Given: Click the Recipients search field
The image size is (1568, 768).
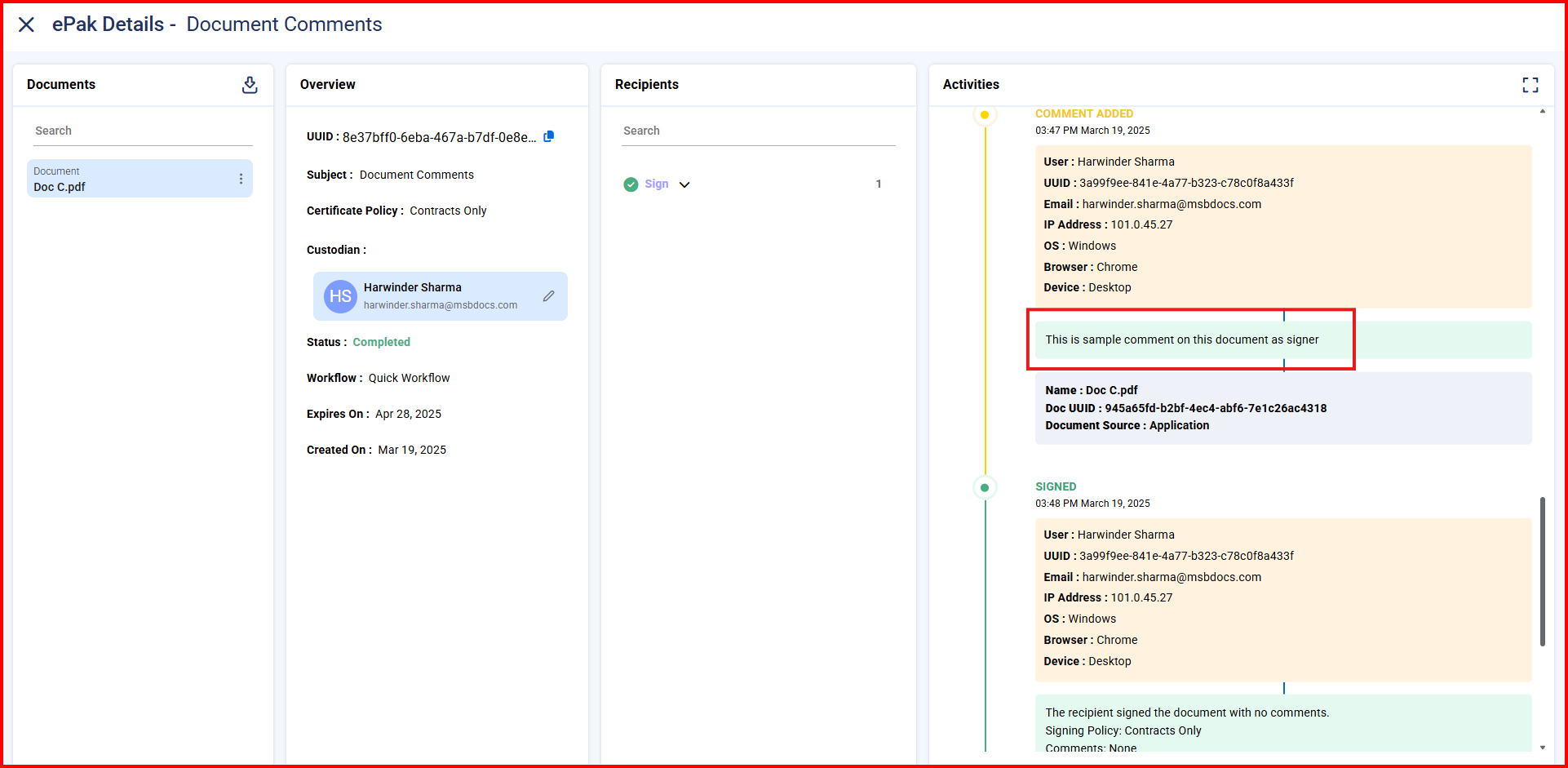Looking at the screenshot, I should point(758,131).
